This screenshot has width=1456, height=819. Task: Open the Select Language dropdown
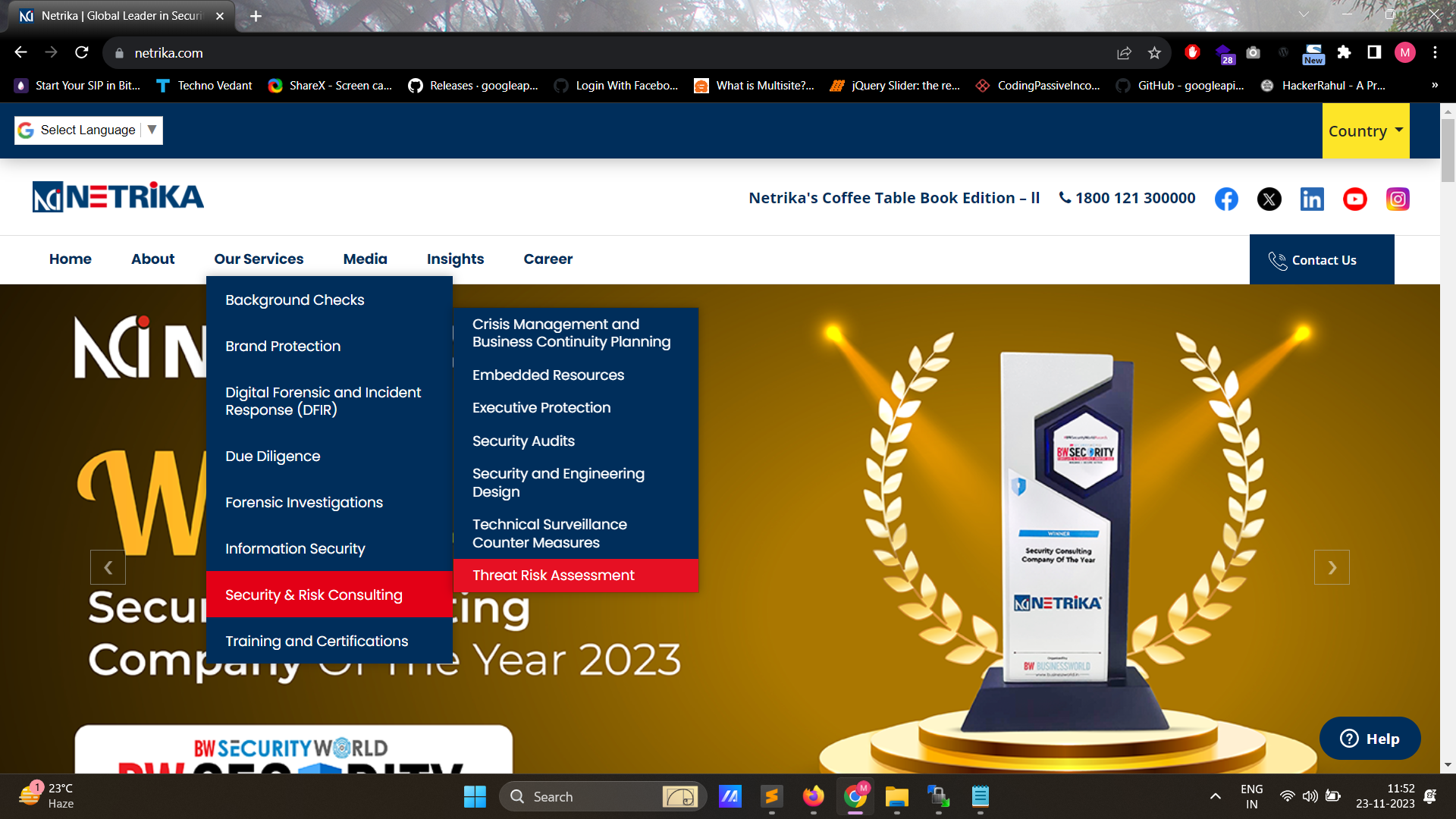89,130
